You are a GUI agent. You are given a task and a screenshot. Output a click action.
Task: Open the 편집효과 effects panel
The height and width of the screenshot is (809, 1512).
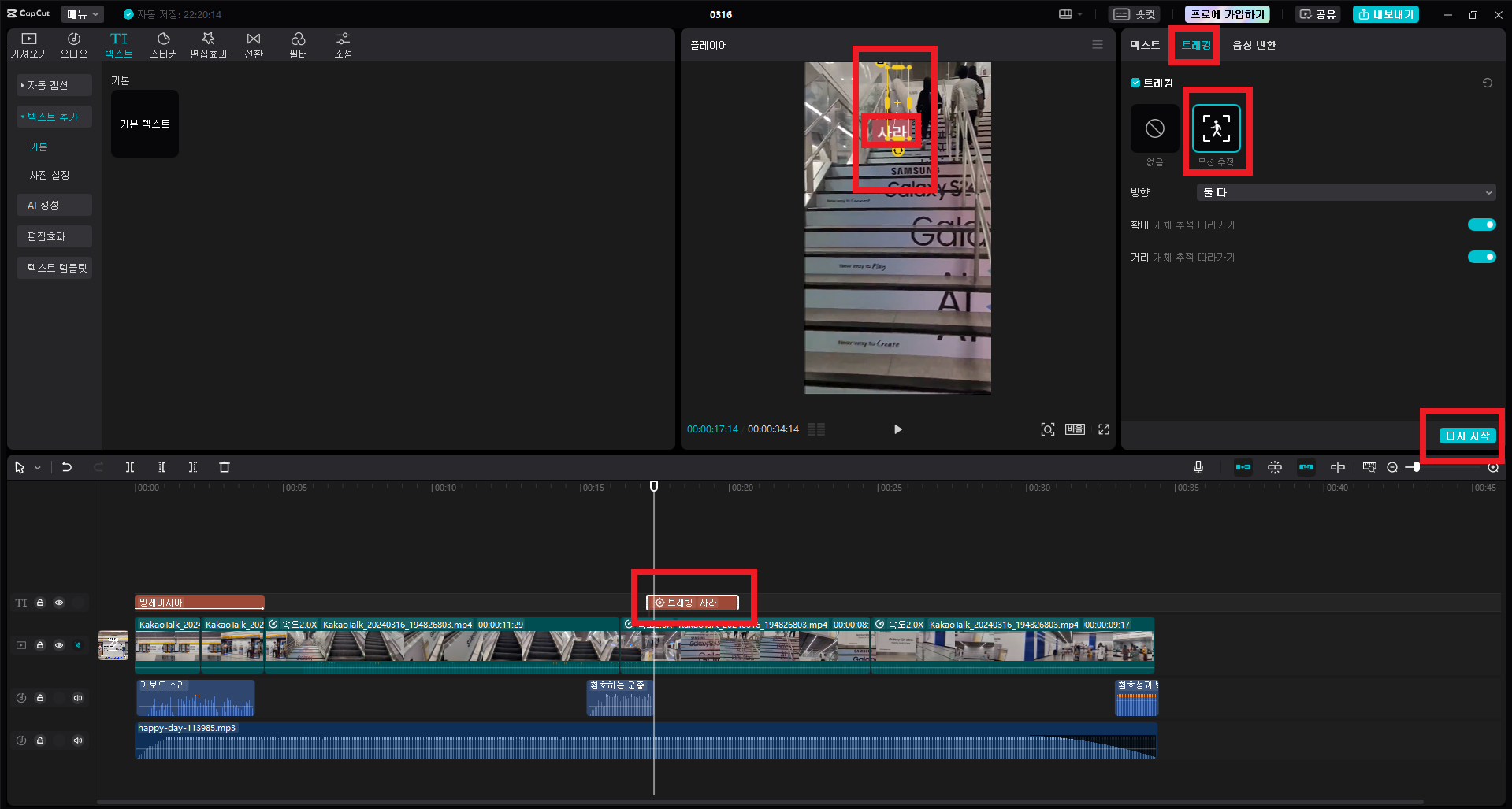tap(209, 46)
